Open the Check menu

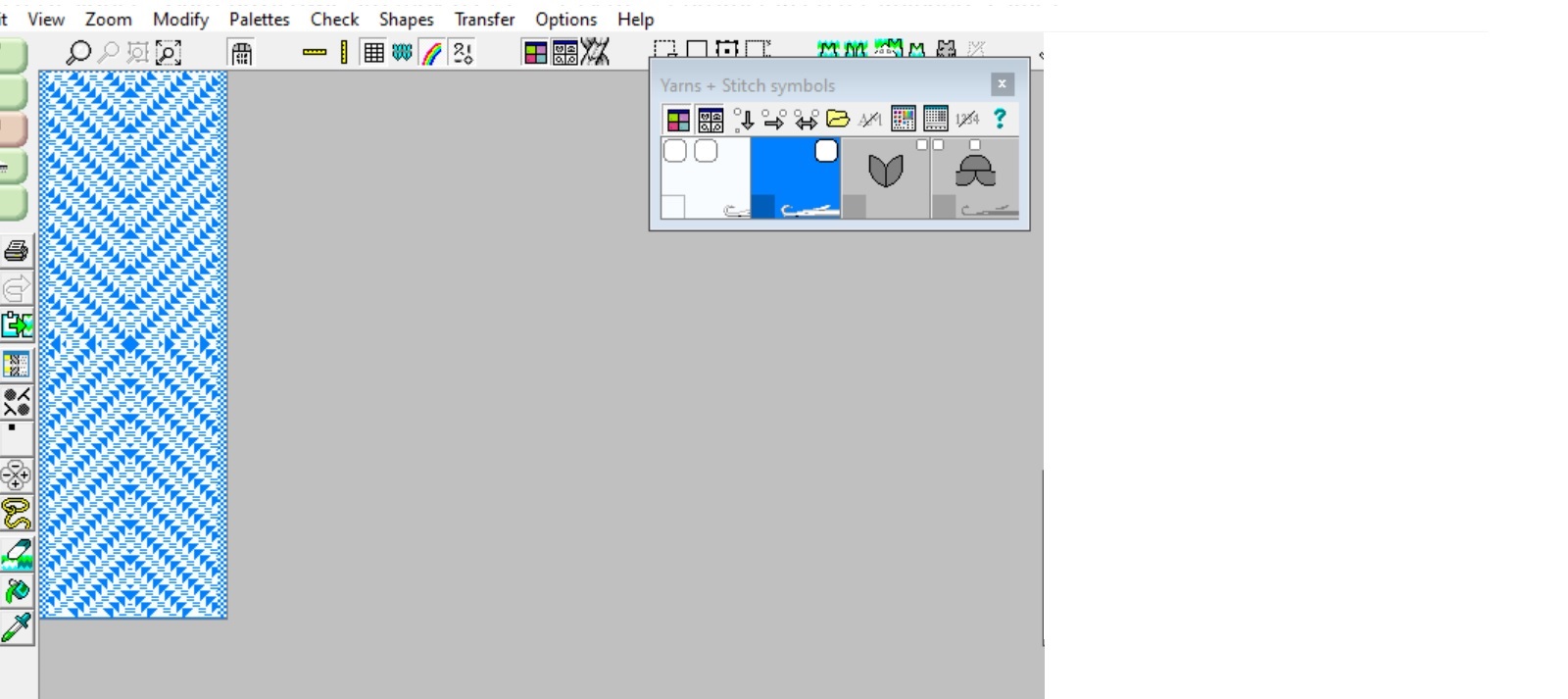(x=335, y=19)
